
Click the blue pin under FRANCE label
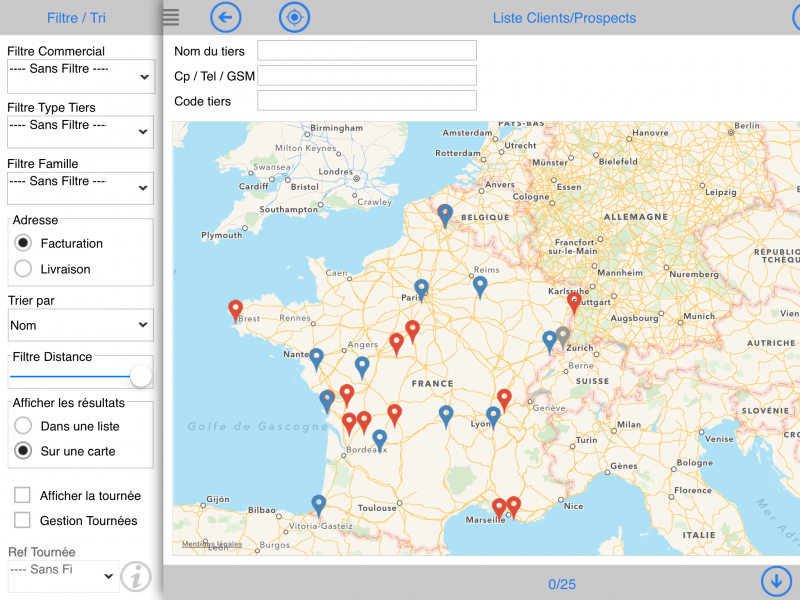click(446, 416)
